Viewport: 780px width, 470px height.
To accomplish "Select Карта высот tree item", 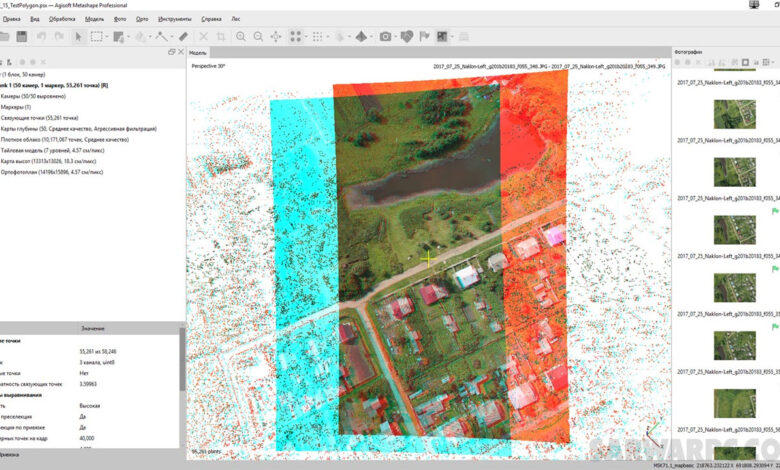I will pyautogui.click(x=48, y=161).
